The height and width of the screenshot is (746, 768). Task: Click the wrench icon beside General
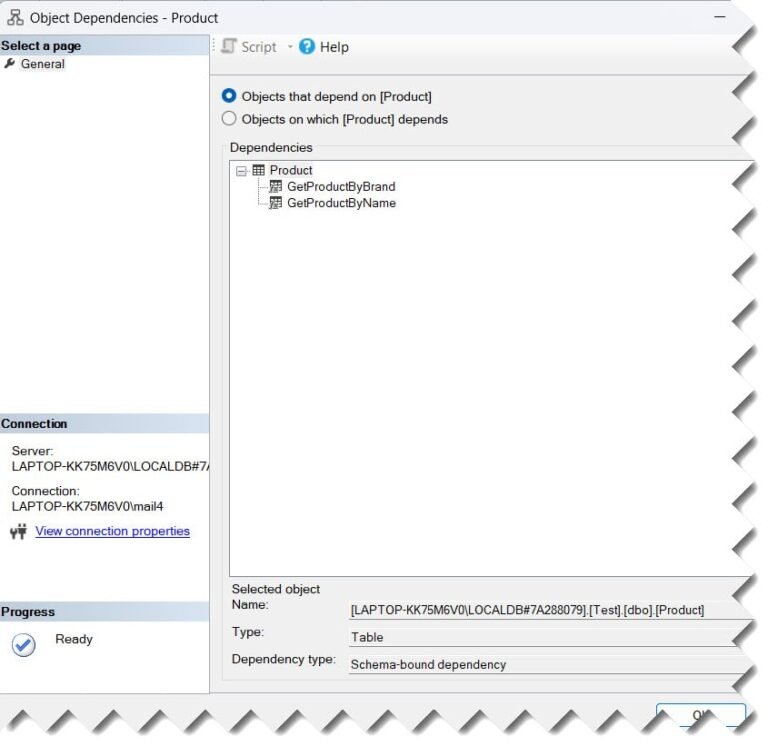10,64
